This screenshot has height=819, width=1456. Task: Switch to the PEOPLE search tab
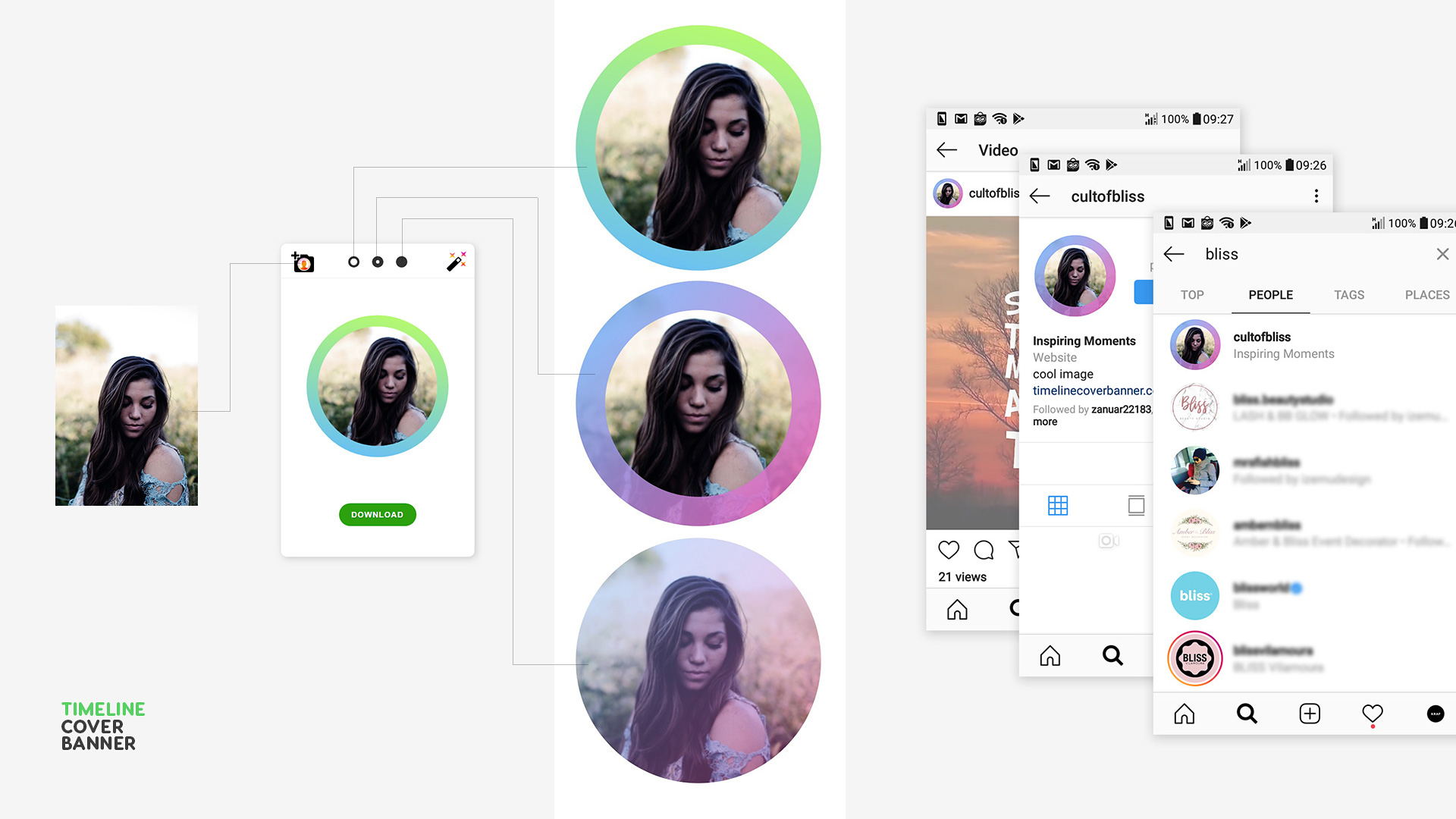pos(1270,295)
